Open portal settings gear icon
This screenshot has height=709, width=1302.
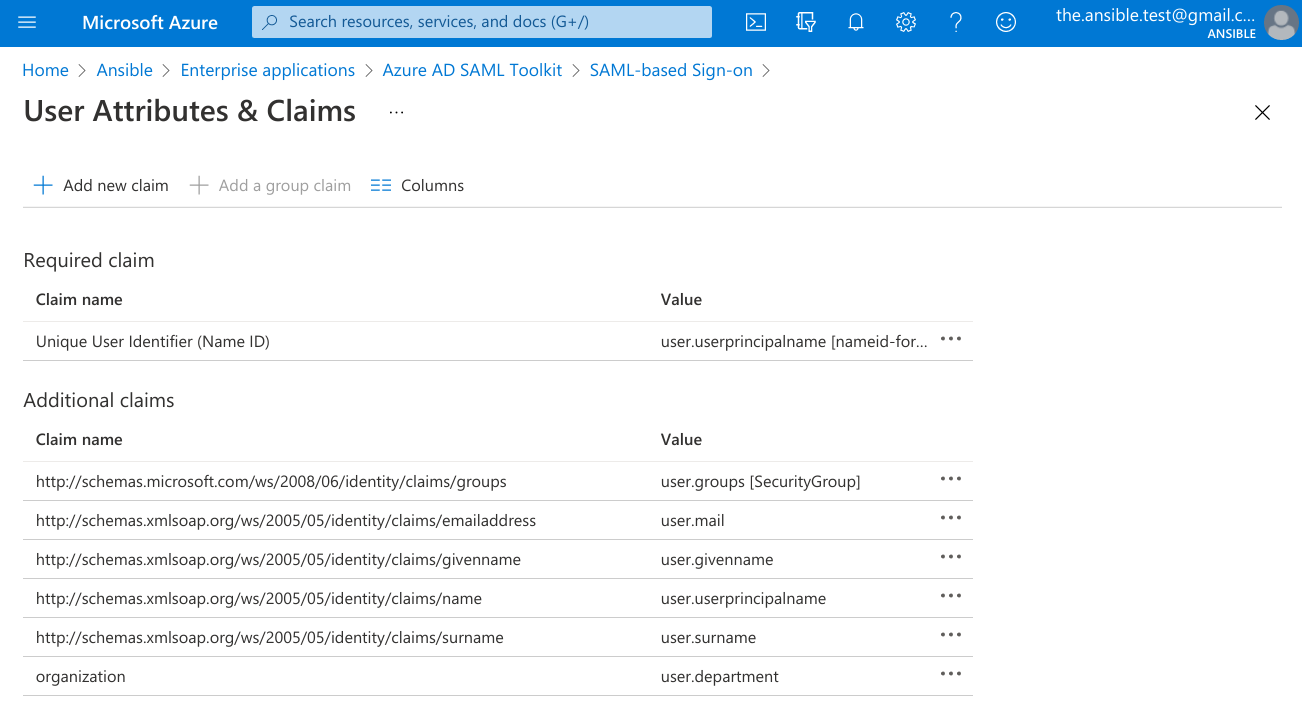tap(906, 22)
